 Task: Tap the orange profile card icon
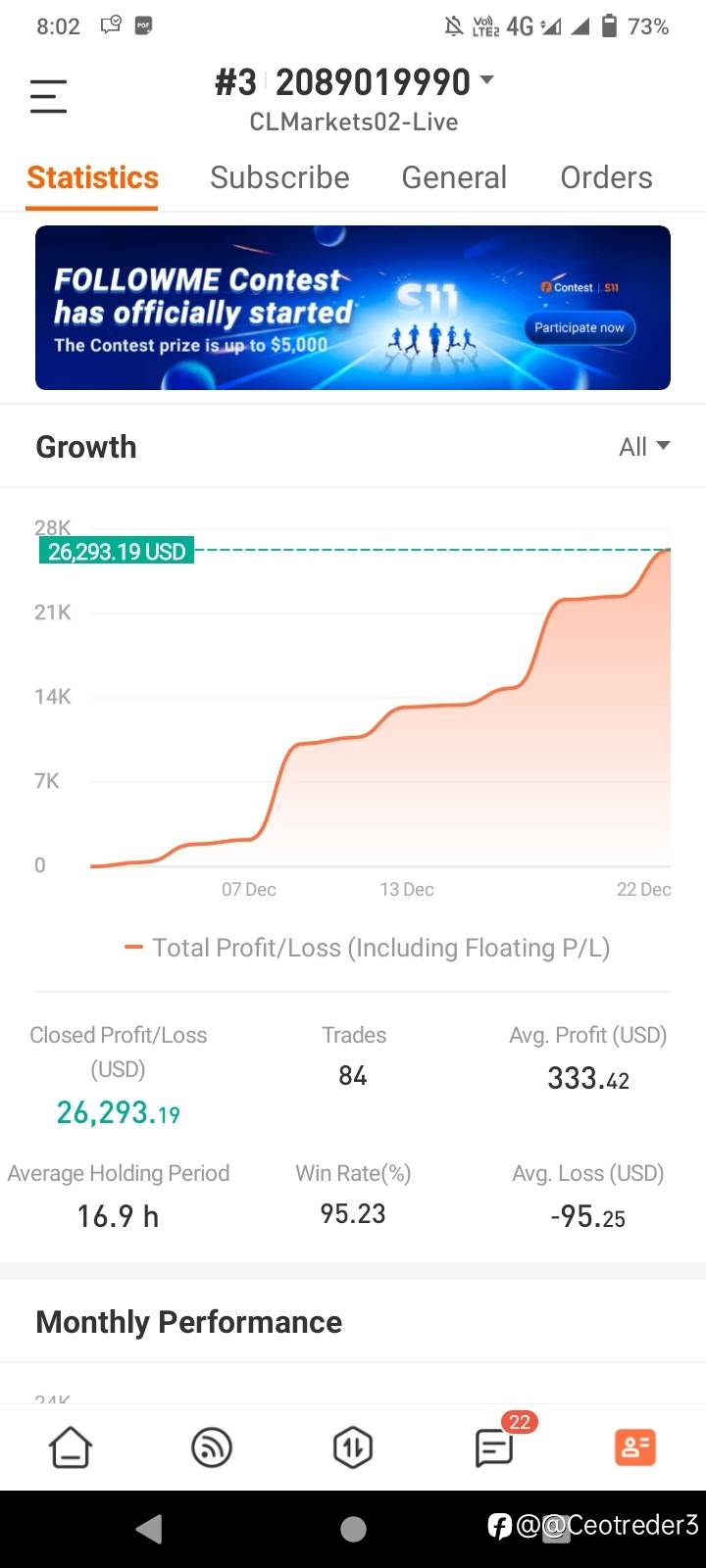pos(634,1446)
